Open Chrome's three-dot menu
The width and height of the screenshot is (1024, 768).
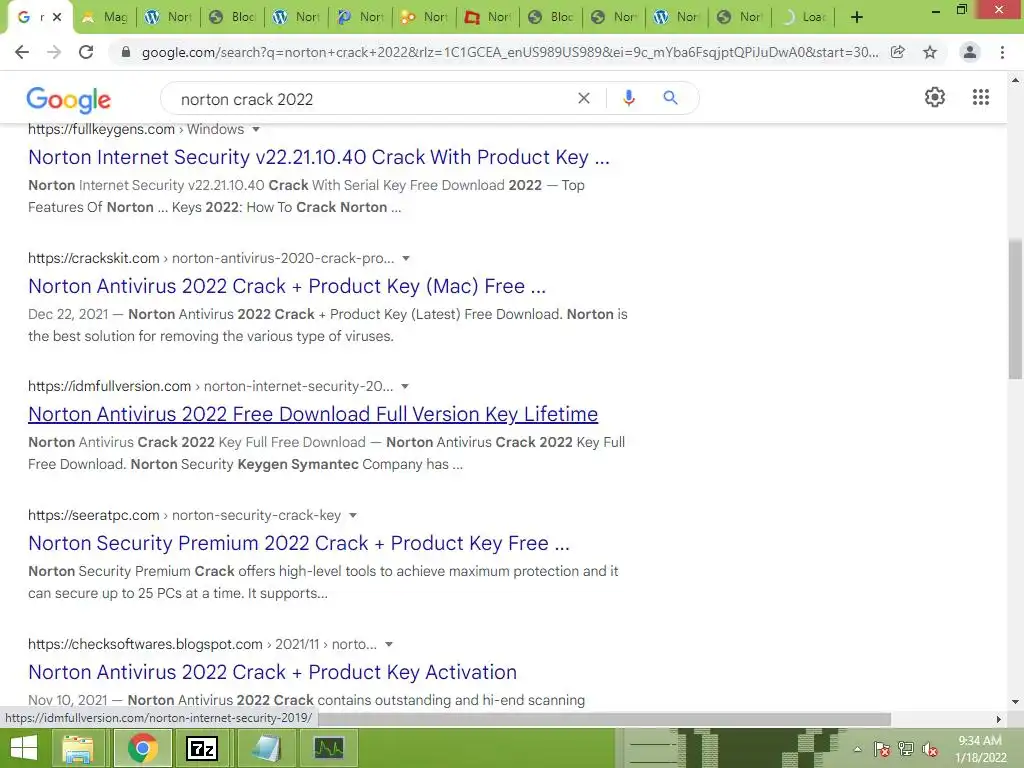click(1002, 52)
